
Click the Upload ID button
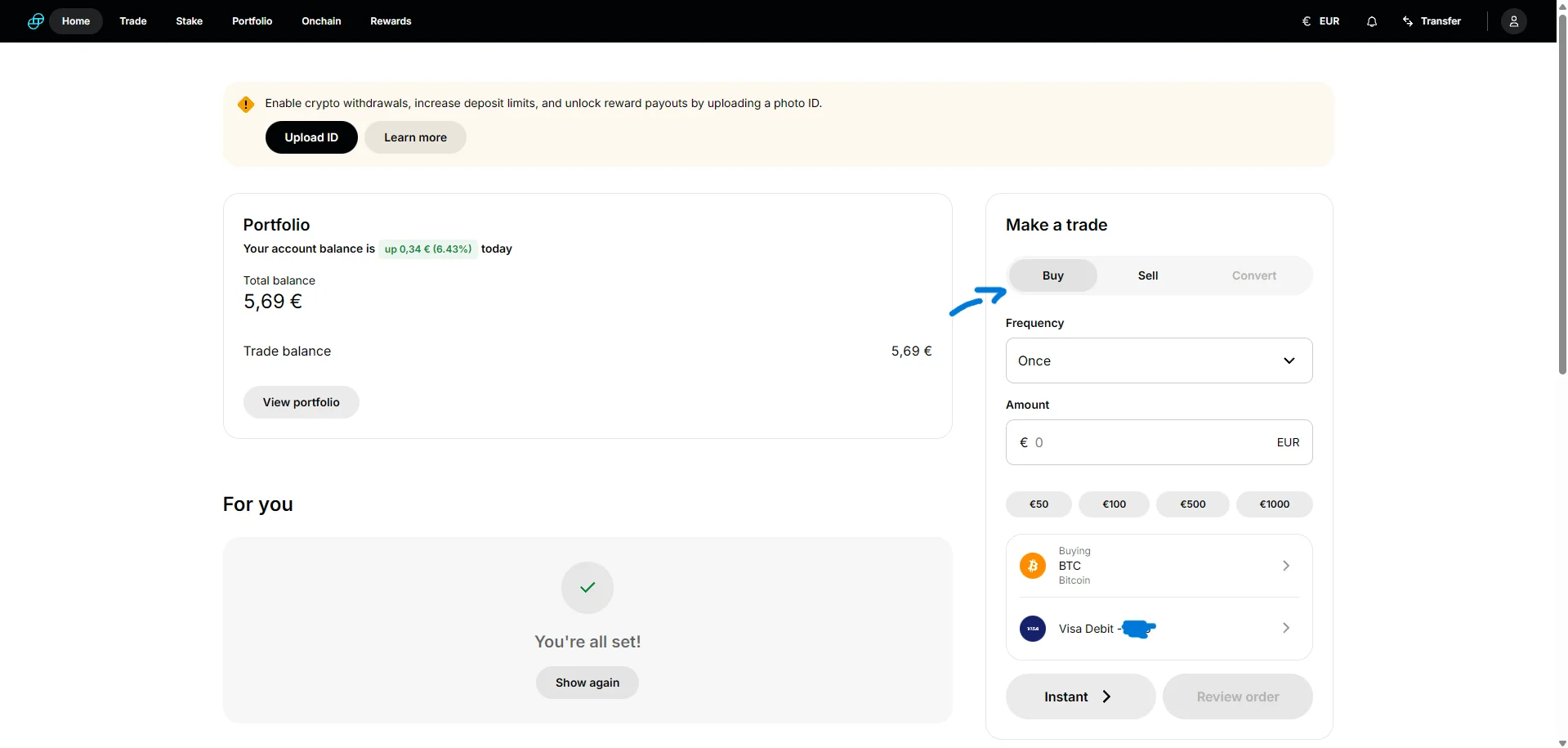point(310,137)
